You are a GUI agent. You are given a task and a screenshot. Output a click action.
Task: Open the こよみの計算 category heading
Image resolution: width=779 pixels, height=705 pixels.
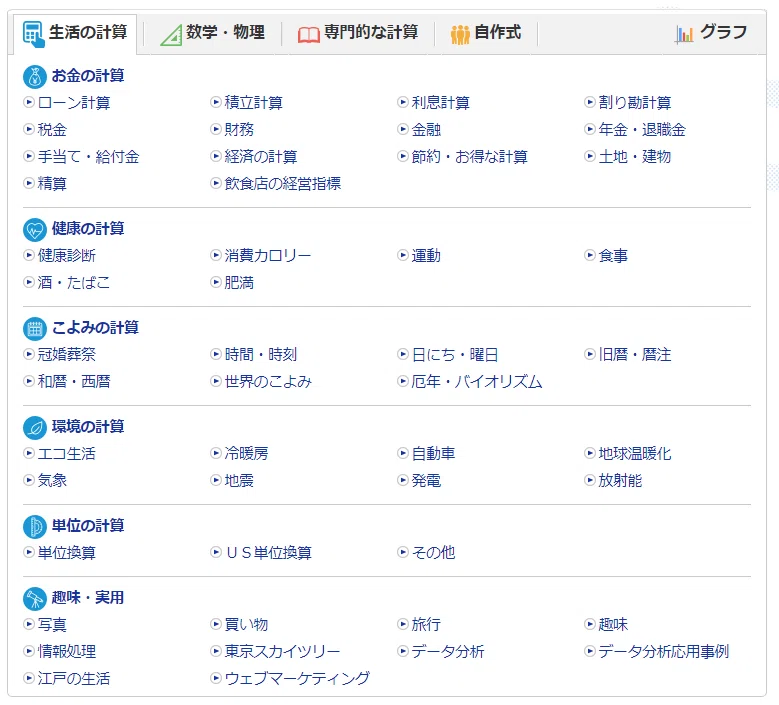tap(95, 327)
